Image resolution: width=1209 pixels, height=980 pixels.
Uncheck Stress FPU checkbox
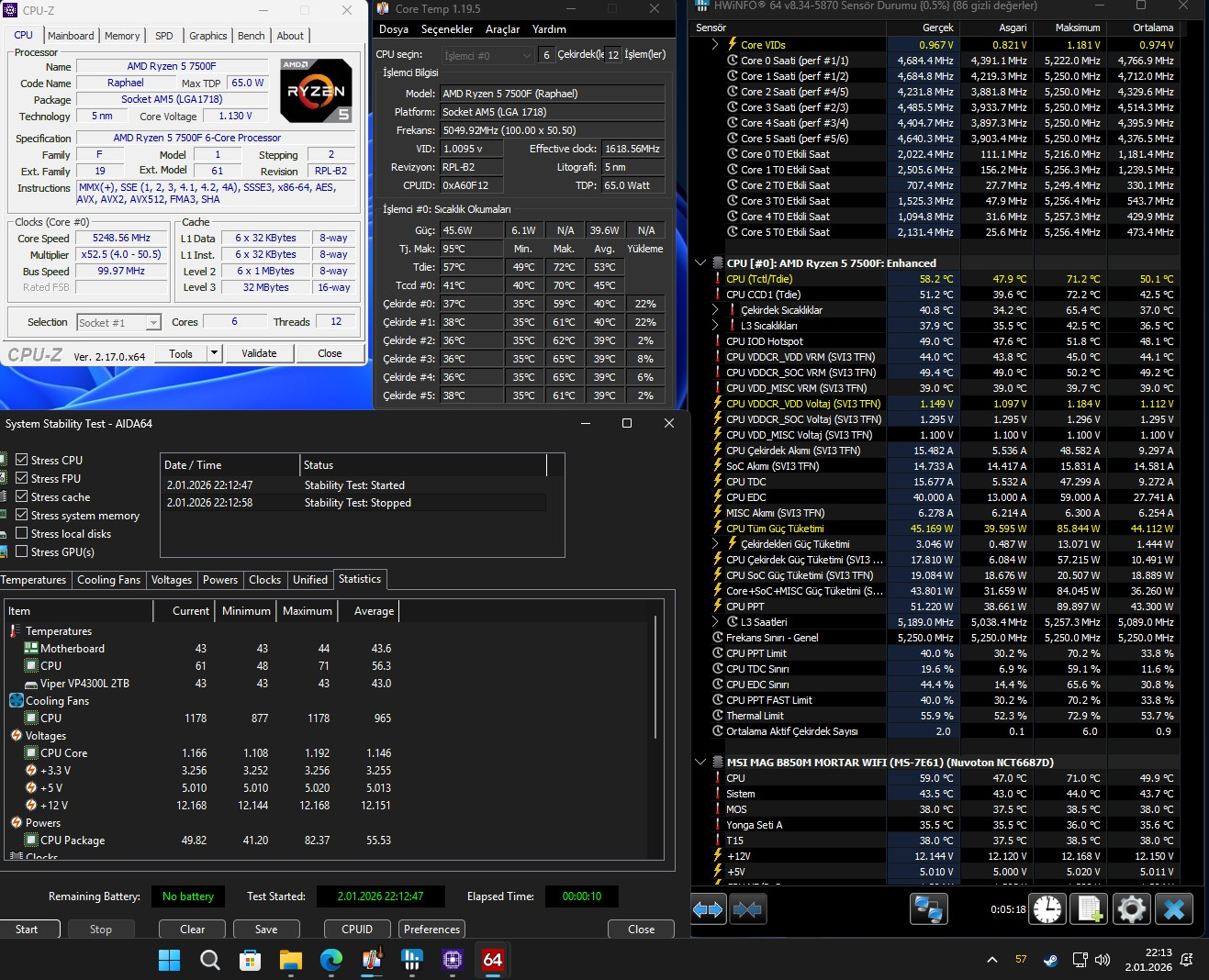tap(22, 478)
